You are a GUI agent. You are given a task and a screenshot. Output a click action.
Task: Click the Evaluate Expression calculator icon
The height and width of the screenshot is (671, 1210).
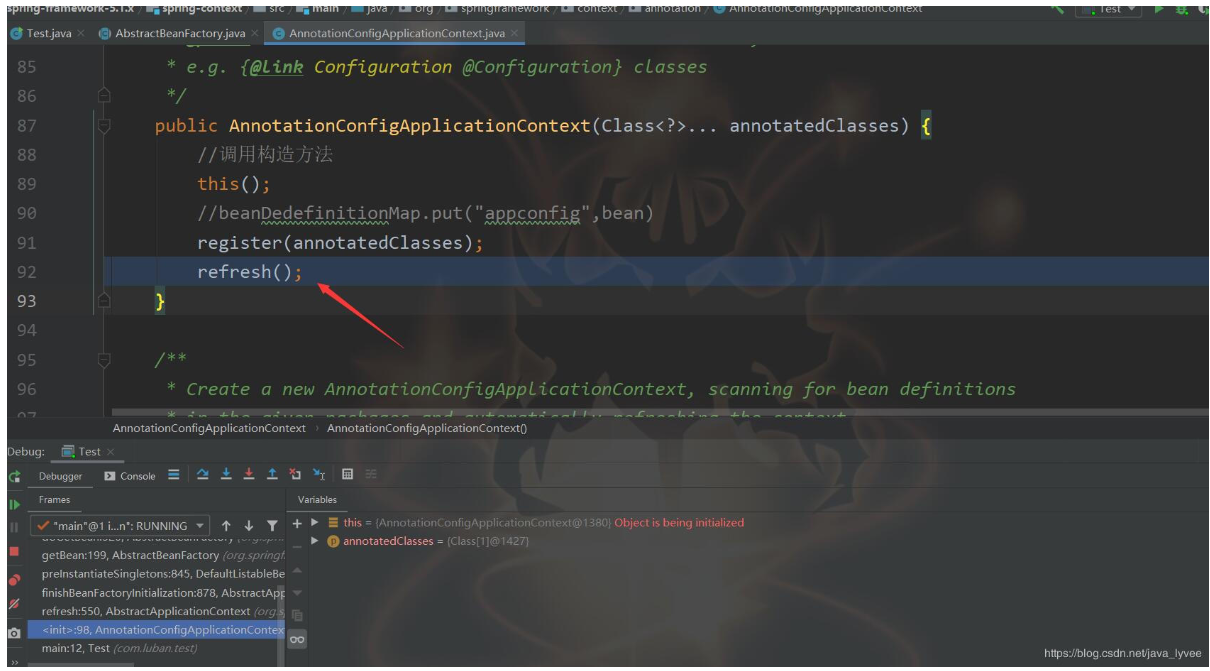(347, 475)
